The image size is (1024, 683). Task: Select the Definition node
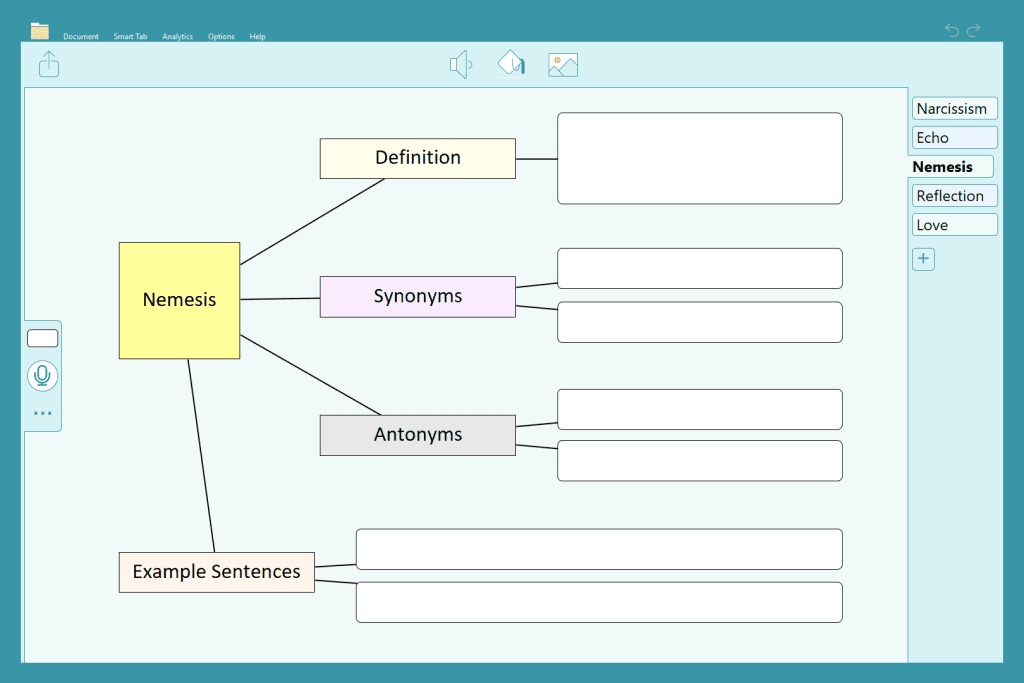point(418,158)
